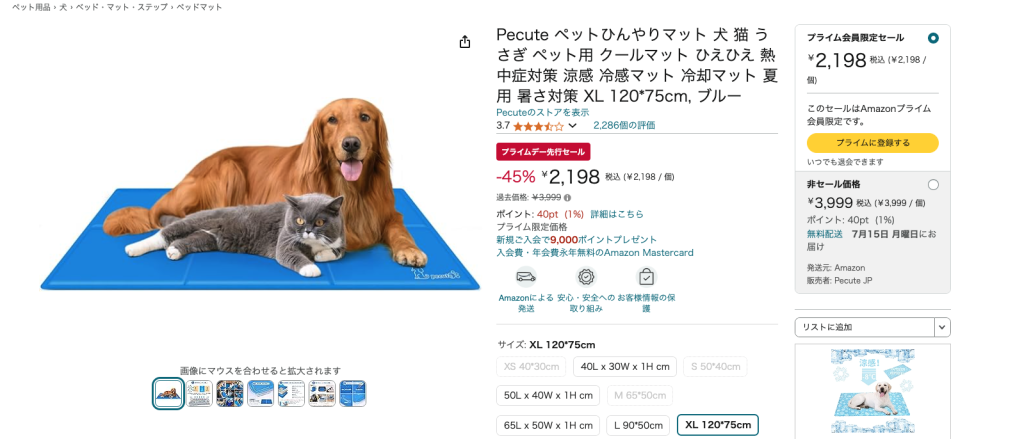Choose the L 90*50cm size option
This screenshot has width=1024, height=439.
[638, 425]
